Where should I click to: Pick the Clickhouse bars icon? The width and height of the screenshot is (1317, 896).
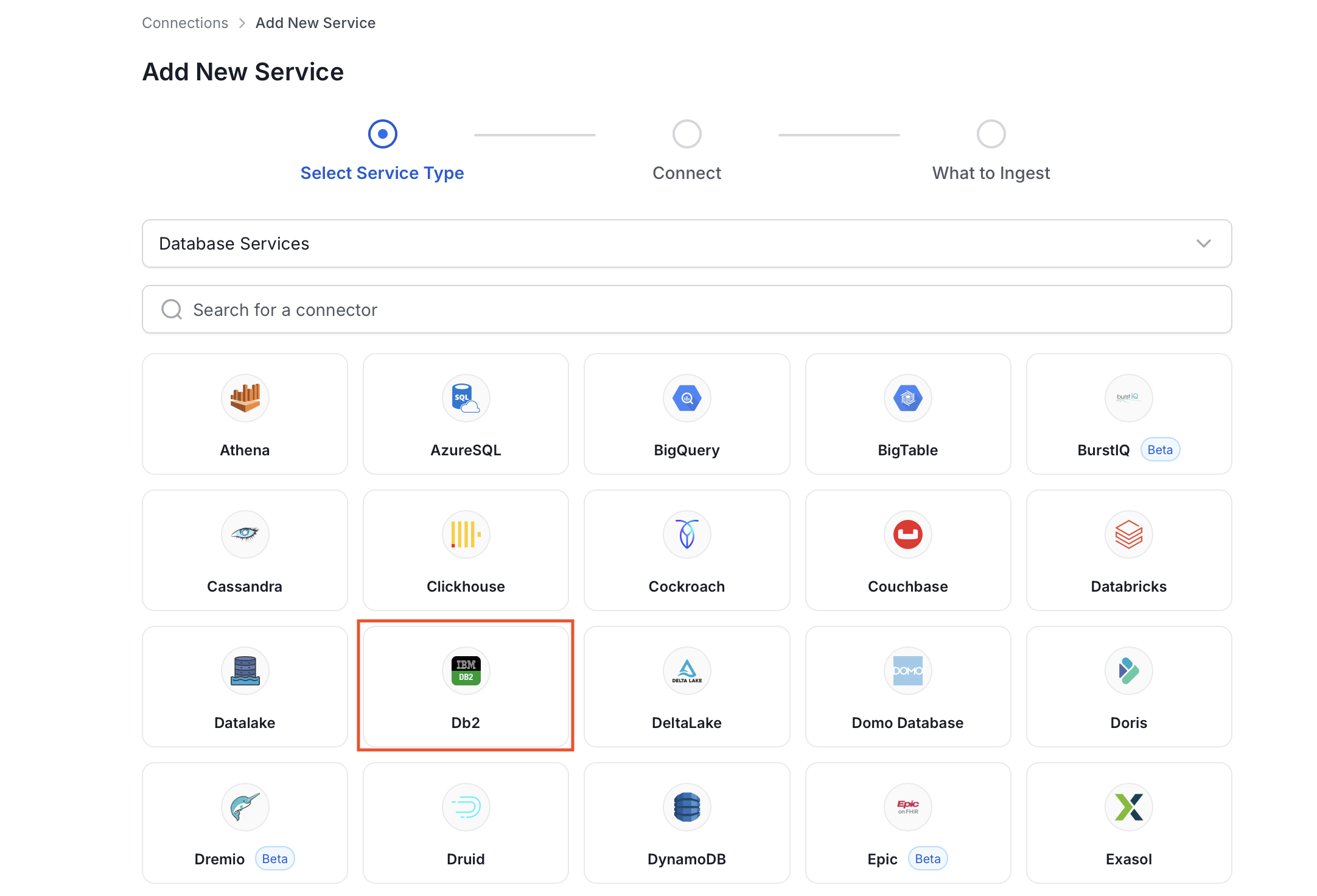coord(466,534)
